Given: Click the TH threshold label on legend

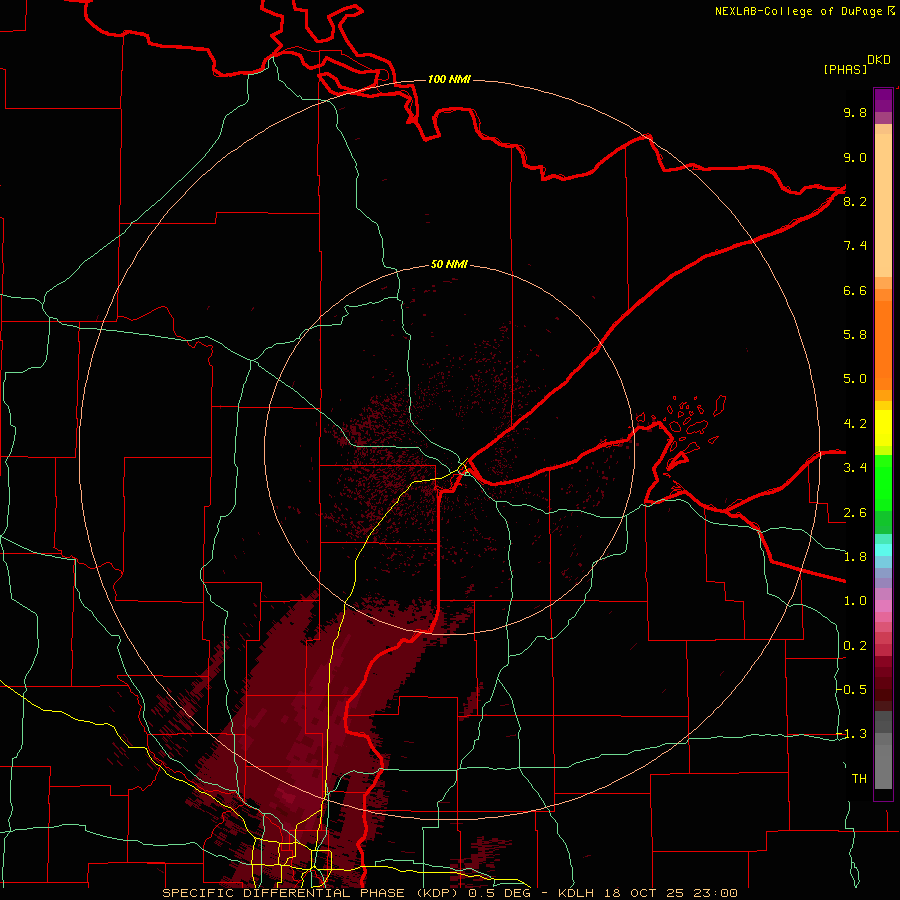Looking at the screenshot, I should 859,779.
